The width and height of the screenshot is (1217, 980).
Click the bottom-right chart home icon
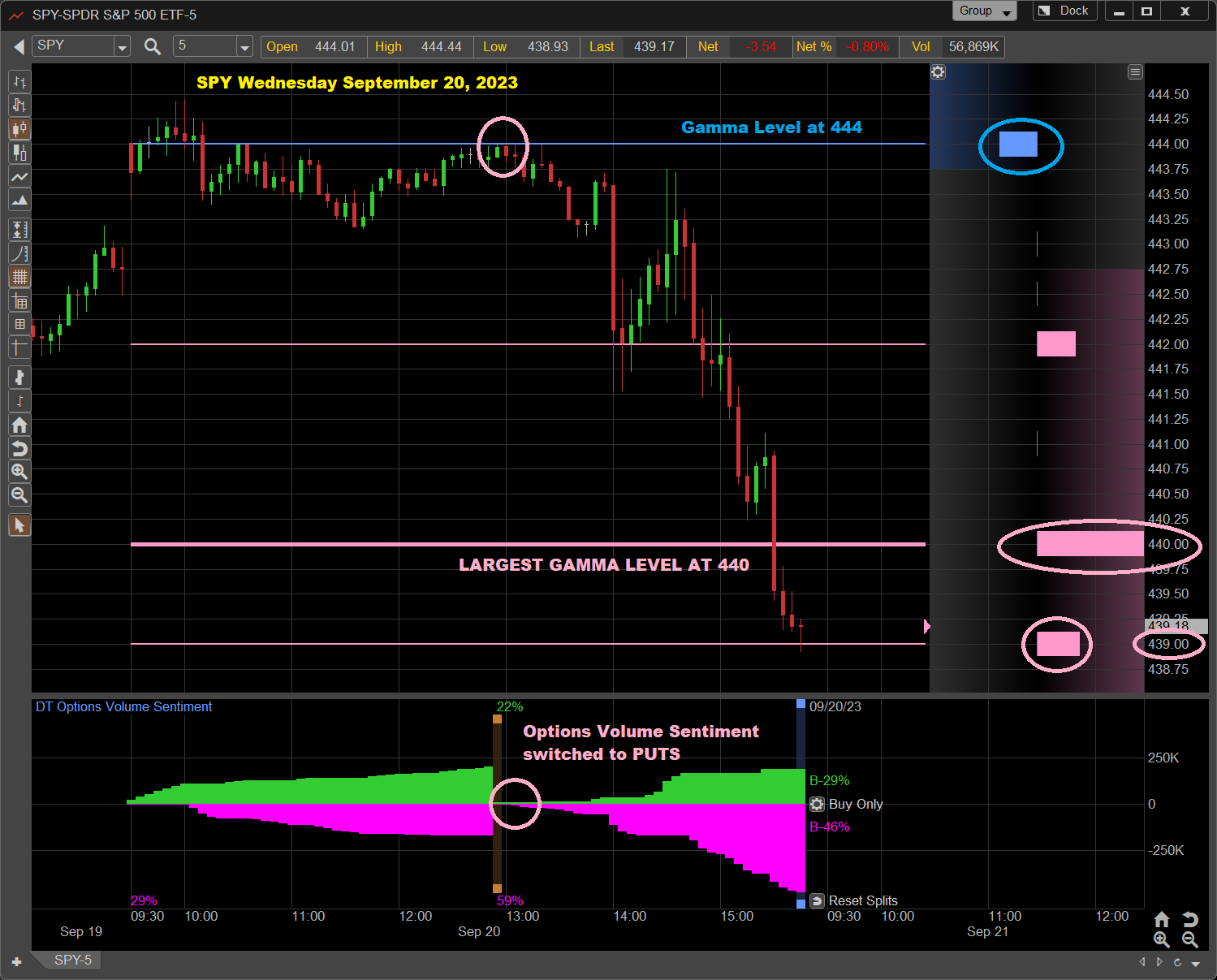coord(1162,919)
